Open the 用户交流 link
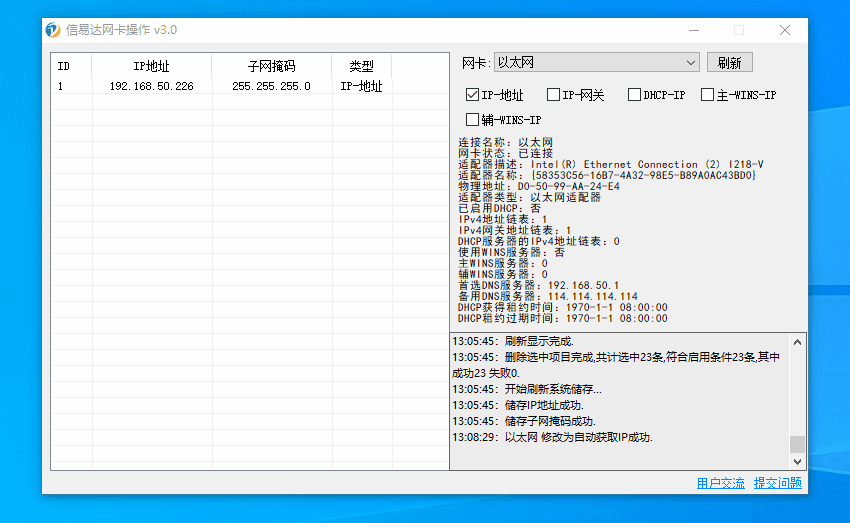The width and height of the screenshot is (850, 523). pos(720,483)
